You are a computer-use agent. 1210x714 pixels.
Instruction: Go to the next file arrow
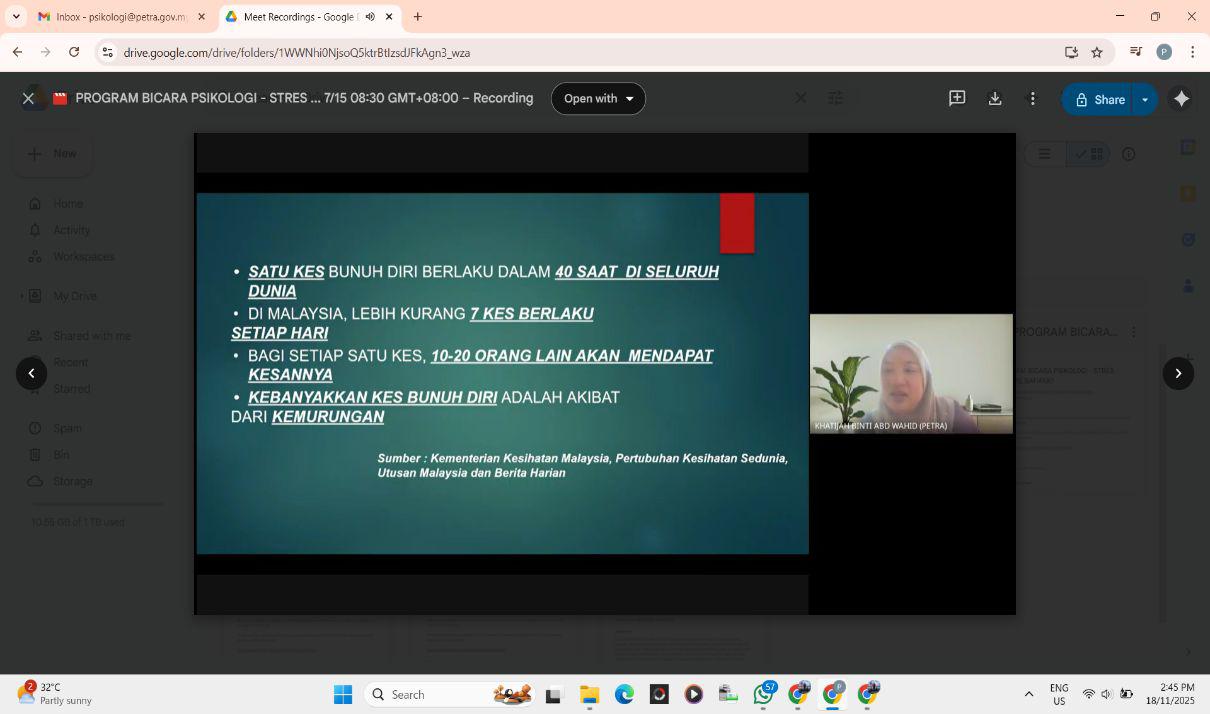pyautogui.click(x=1178, y=373)
